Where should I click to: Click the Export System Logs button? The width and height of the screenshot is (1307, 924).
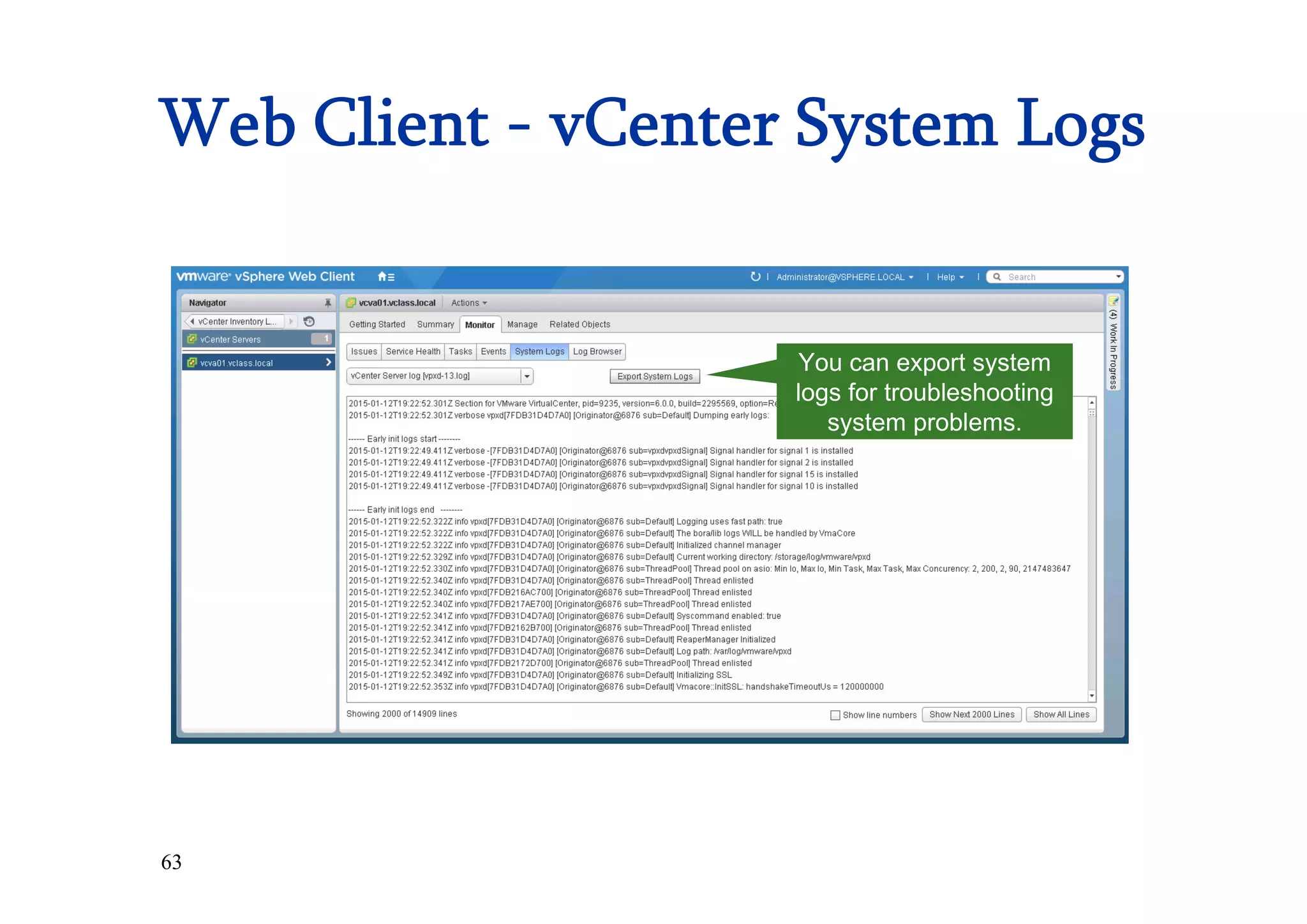(655, 376)
